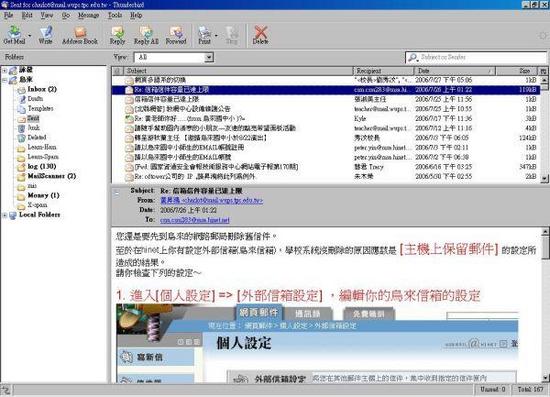Viewport: 550px width, 397px height.
Task: Open the Get Mail dropdown arrow
Action: [x=29, y=35]
